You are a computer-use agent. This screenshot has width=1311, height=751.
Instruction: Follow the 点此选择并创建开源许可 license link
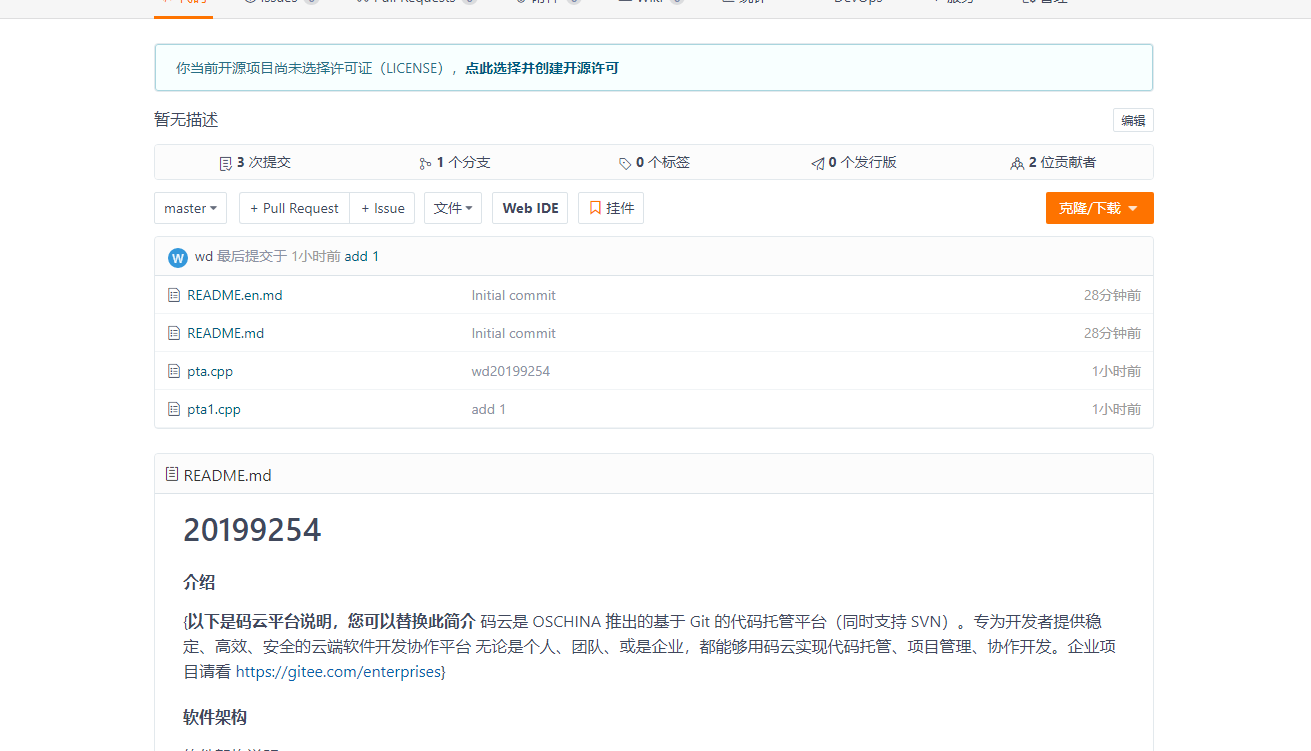point(542,68)
